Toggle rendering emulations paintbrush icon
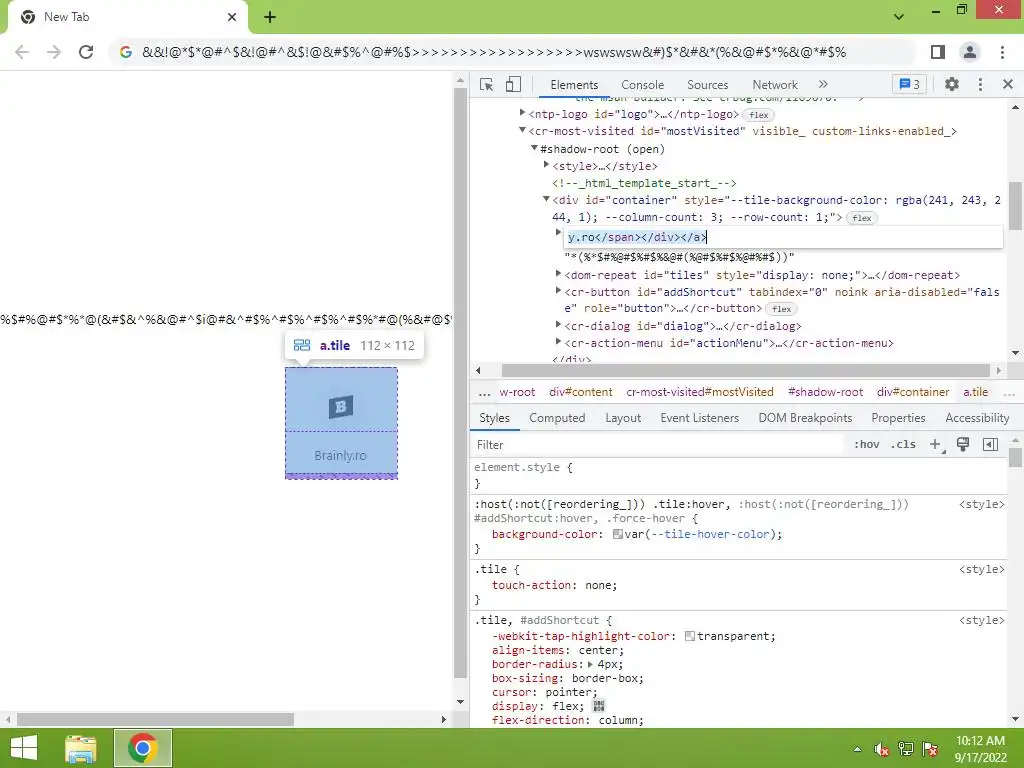The height and width of the screenshot is (768, 1024). [x=963, y=445]
